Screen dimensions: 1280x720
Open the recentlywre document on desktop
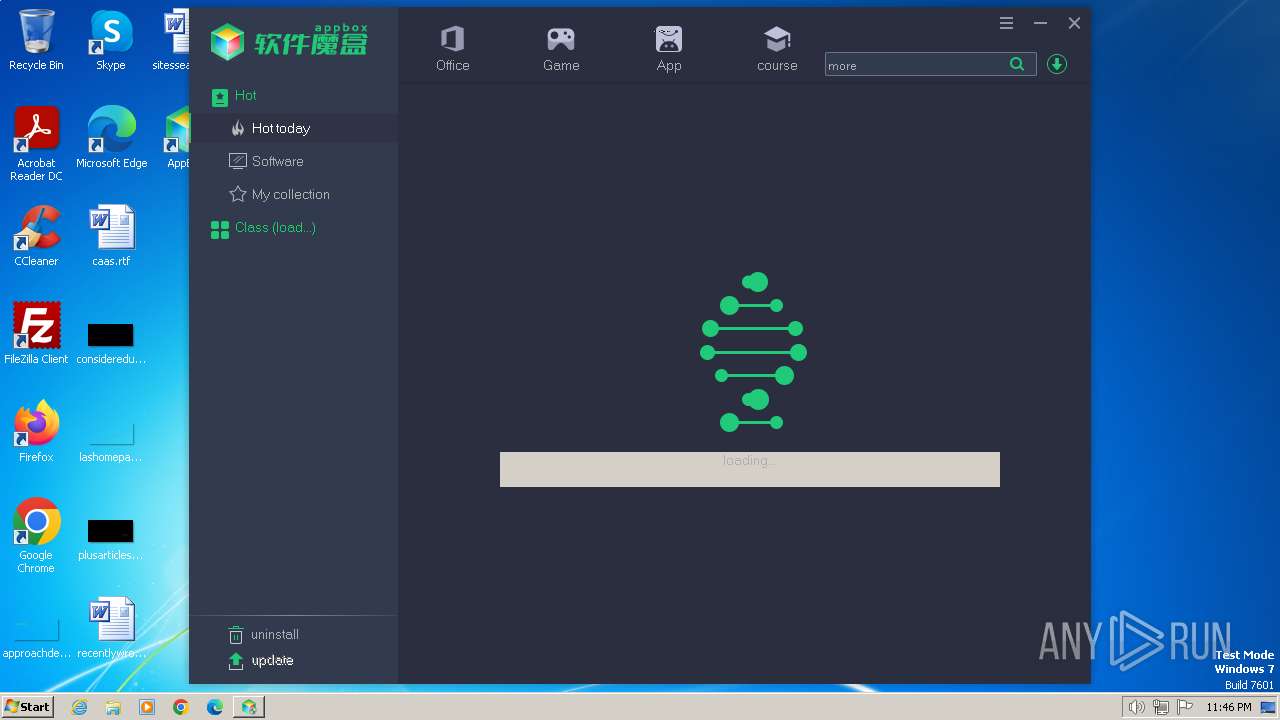click(111, 628)
